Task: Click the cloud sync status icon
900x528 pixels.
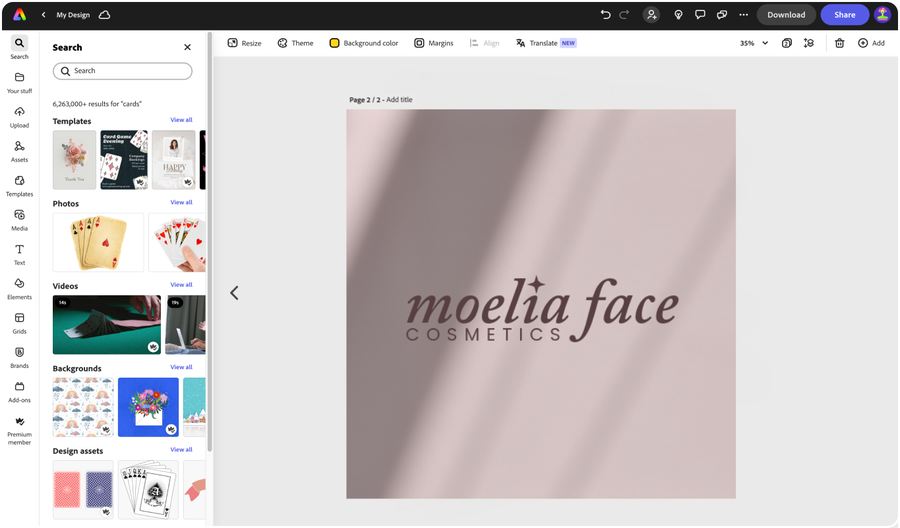Action: point(104,15)
